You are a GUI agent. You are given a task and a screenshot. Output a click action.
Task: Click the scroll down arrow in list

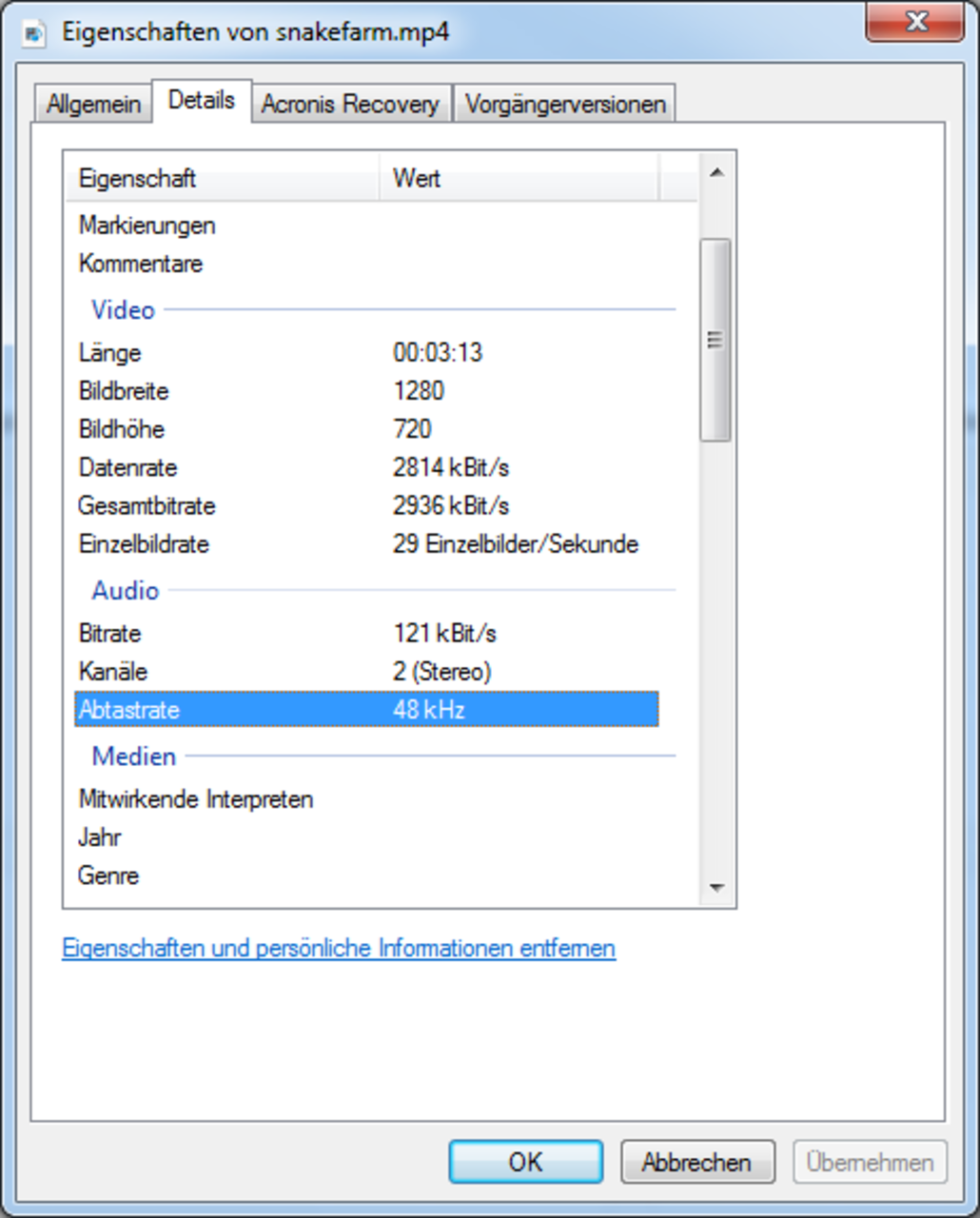716,888
